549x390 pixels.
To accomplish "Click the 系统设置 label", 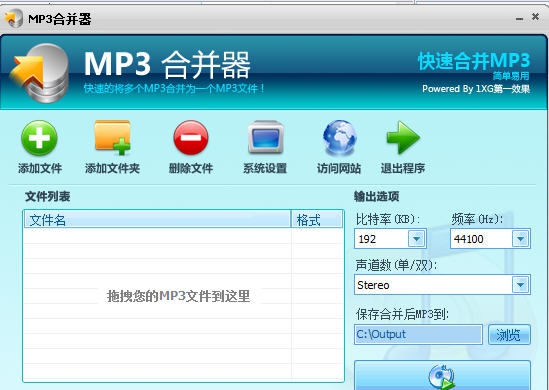I will (265, 168).
